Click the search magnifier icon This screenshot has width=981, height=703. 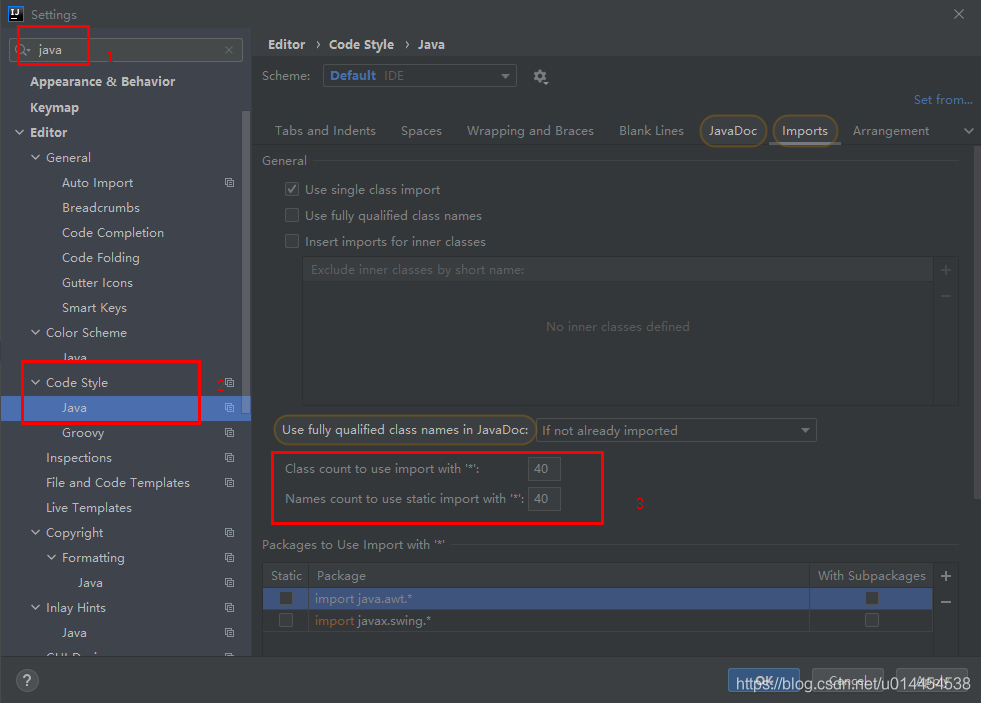pos(22,50)
